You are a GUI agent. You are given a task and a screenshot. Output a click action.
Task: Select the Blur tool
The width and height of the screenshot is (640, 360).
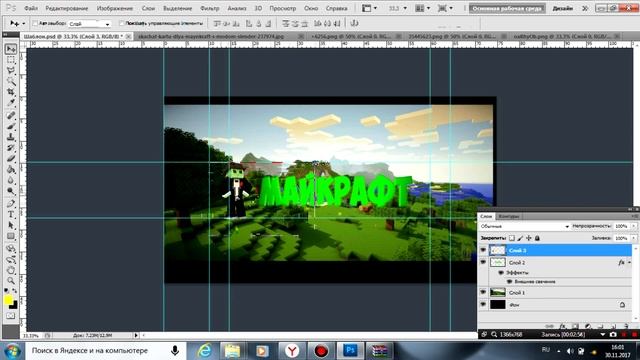tap(11, 180)
